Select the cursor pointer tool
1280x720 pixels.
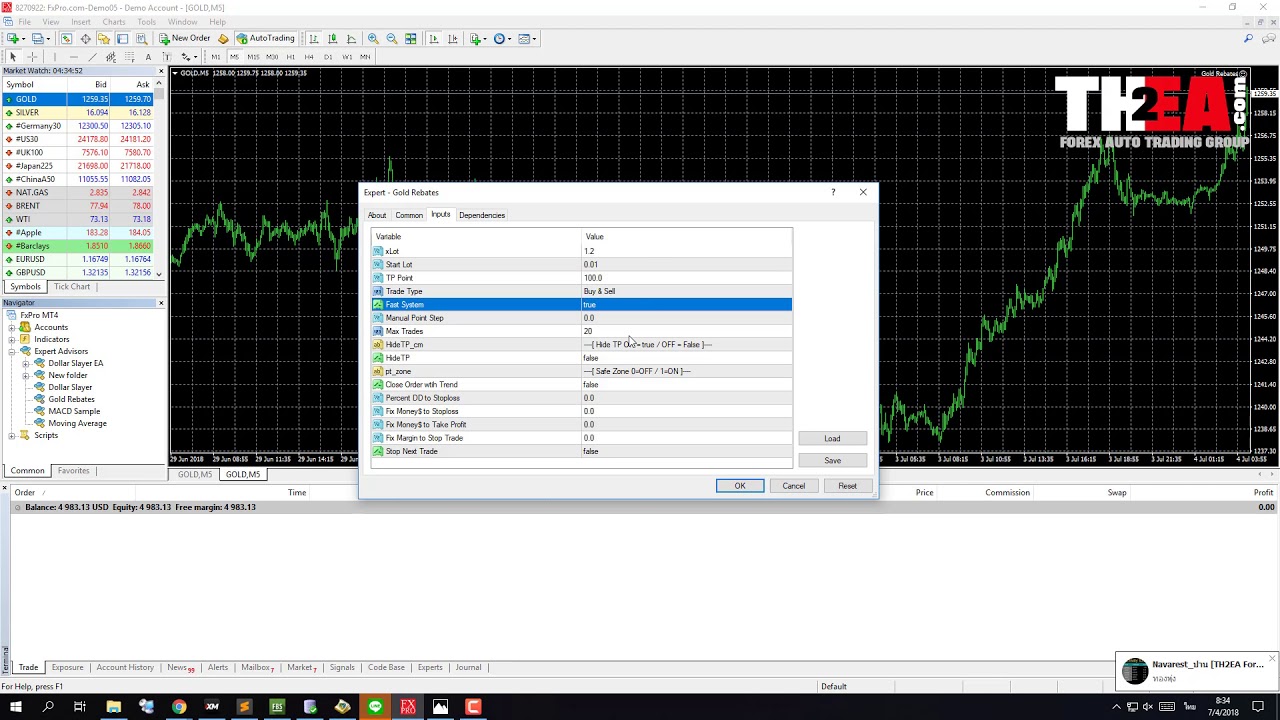pyautogui.click(x=13, y=57)
